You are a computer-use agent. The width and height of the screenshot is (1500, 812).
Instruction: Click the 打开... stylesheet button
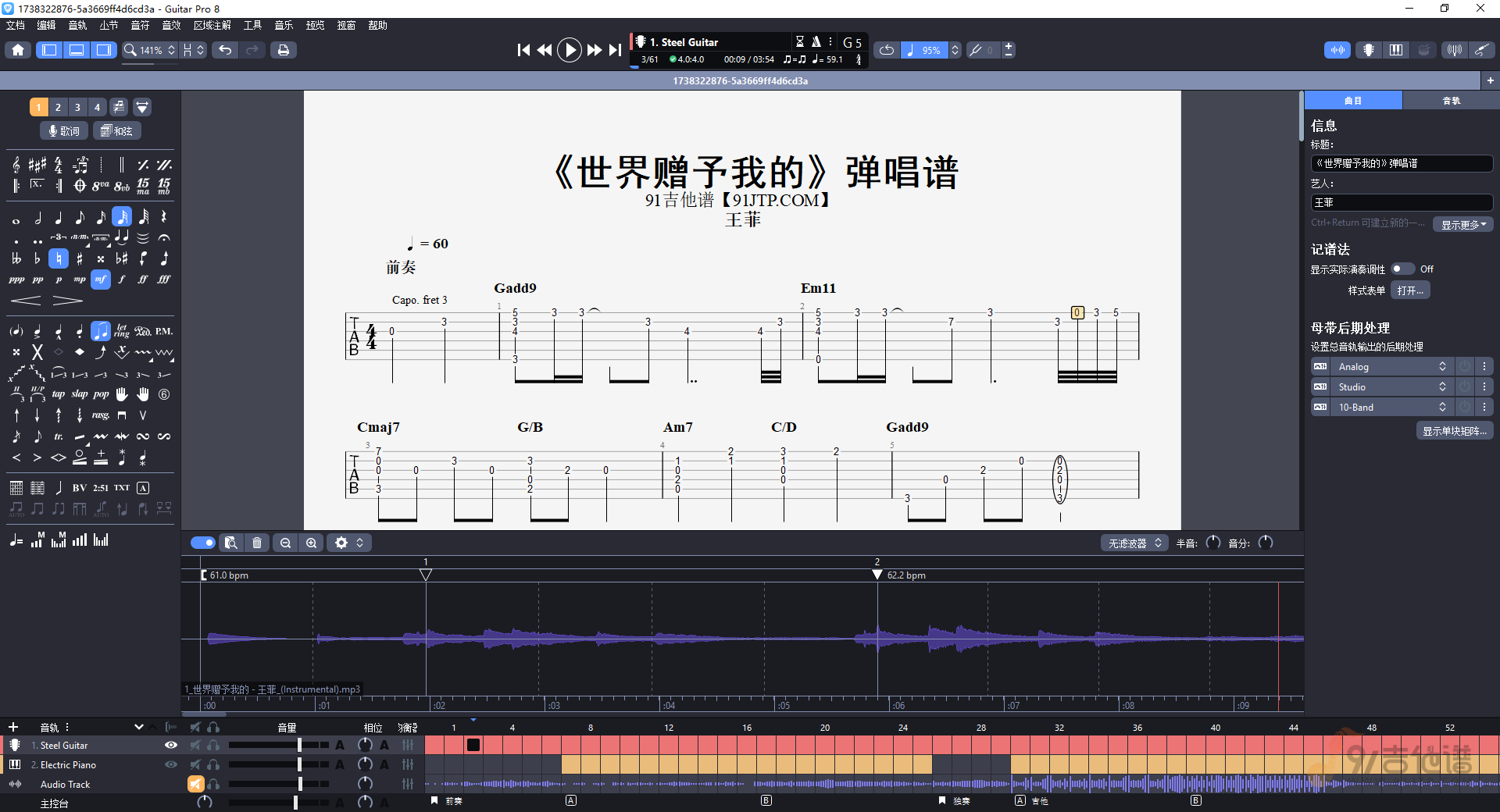tap(1410, 290)
